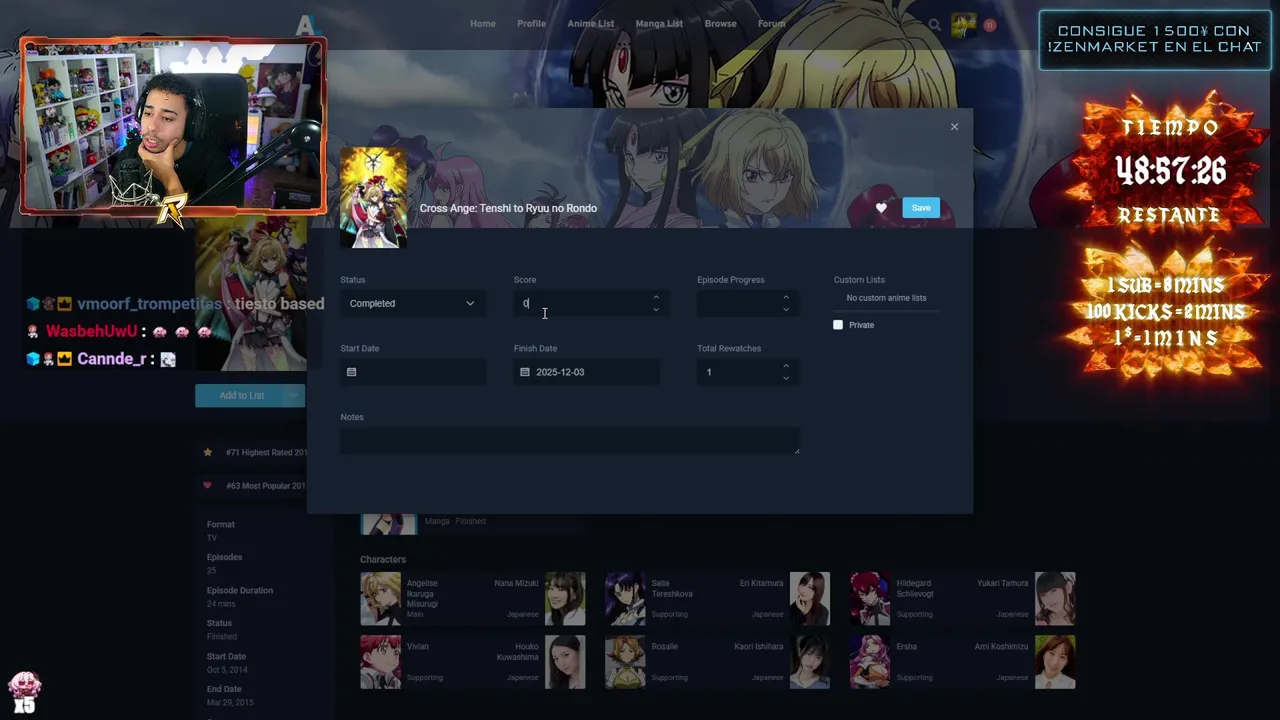The image size is (1280, 720).
Task: Open Manga List in the top navigation
Action: pyautogui.click(x=659, y=24)
